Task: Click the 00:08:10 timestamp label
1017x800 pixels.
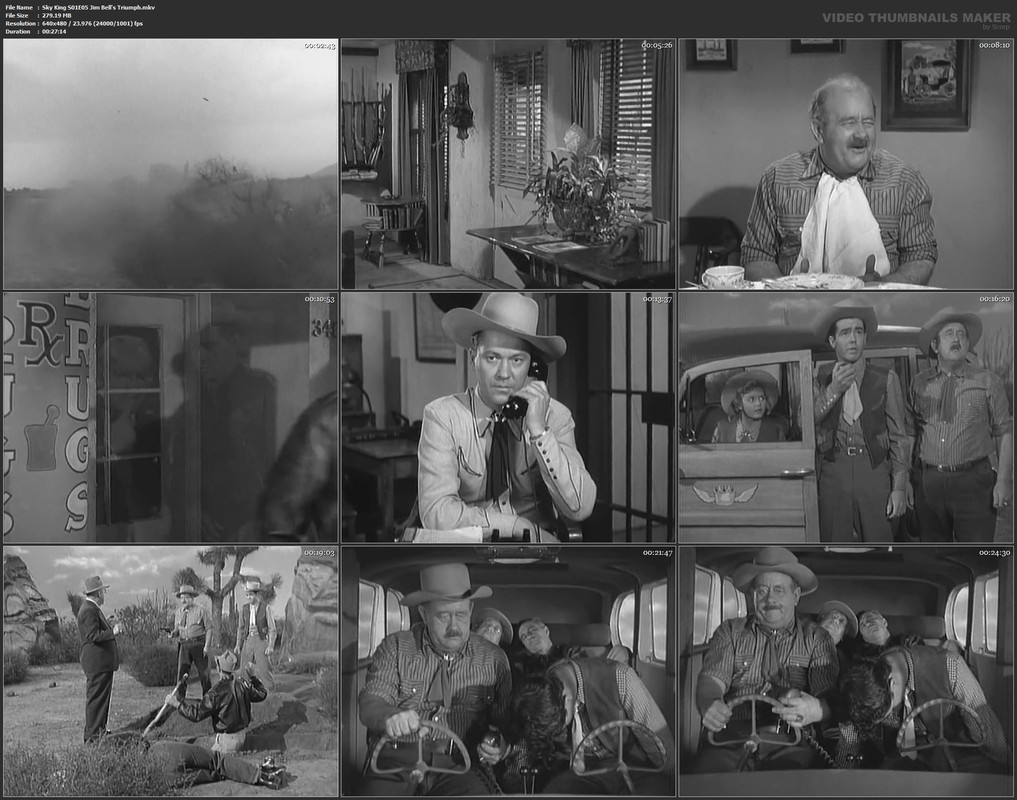Action: tap(994, 45)
